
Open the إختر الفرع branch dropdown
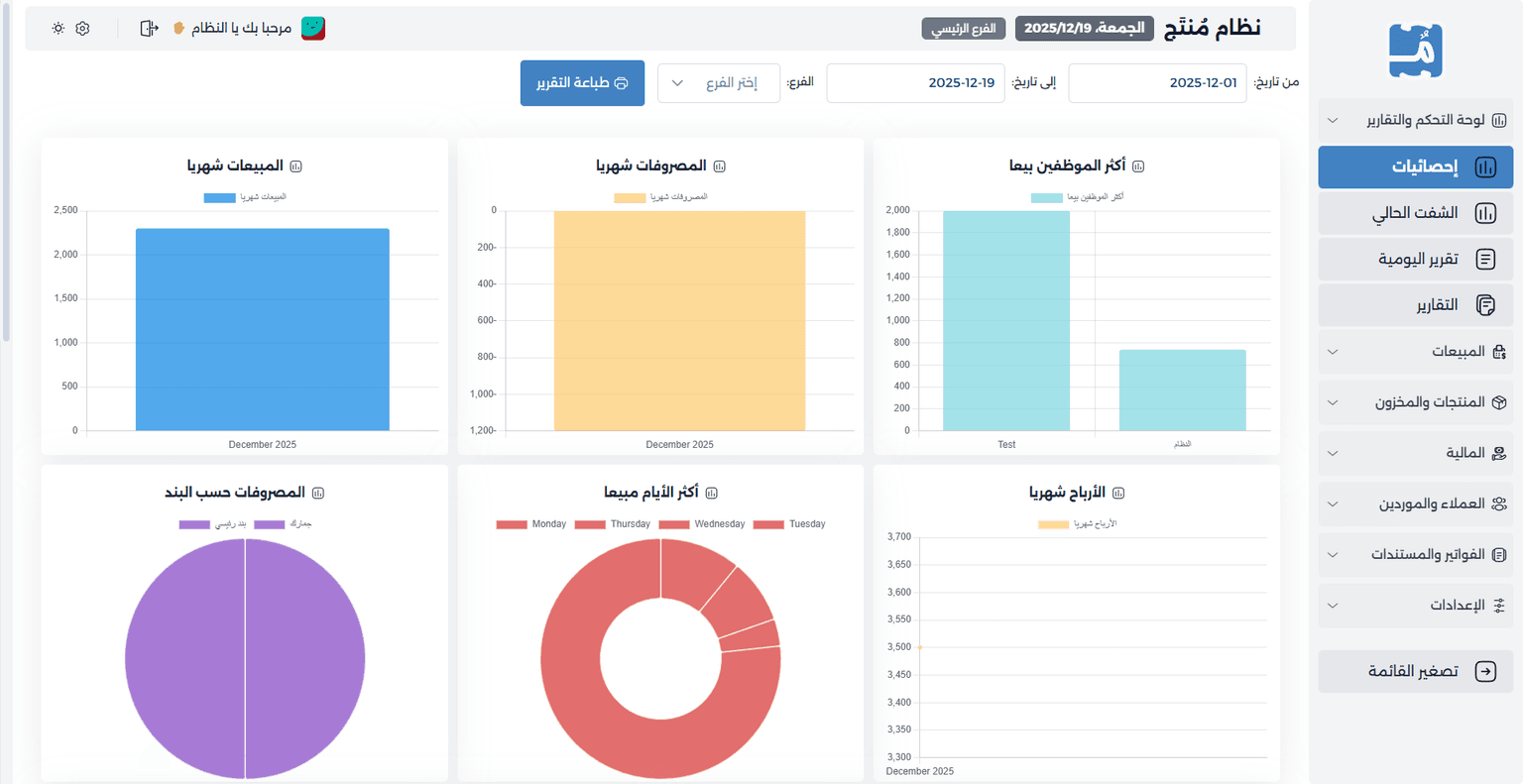pos(718,83)
